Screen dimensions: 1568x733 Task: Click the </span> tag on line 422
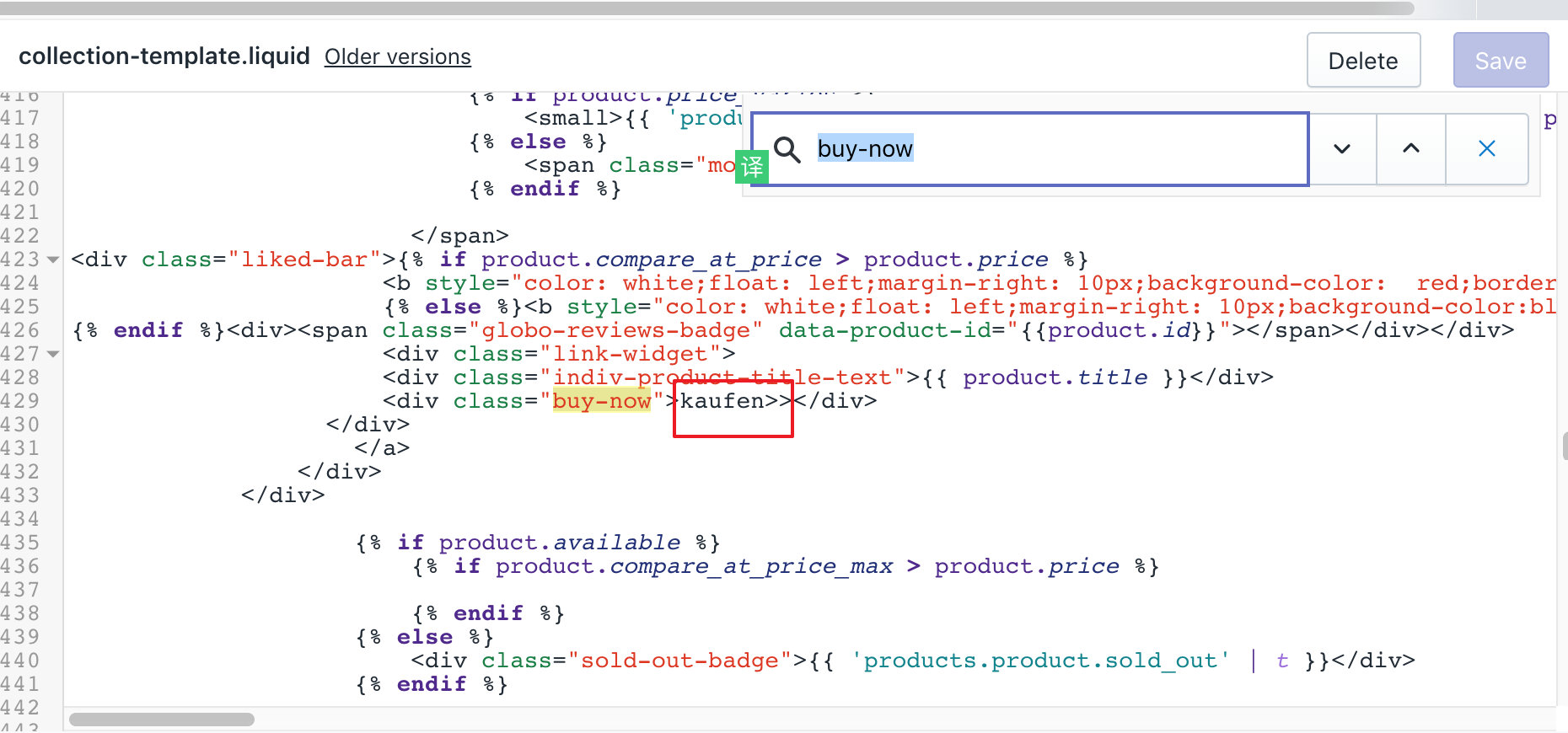pos(460,236)
